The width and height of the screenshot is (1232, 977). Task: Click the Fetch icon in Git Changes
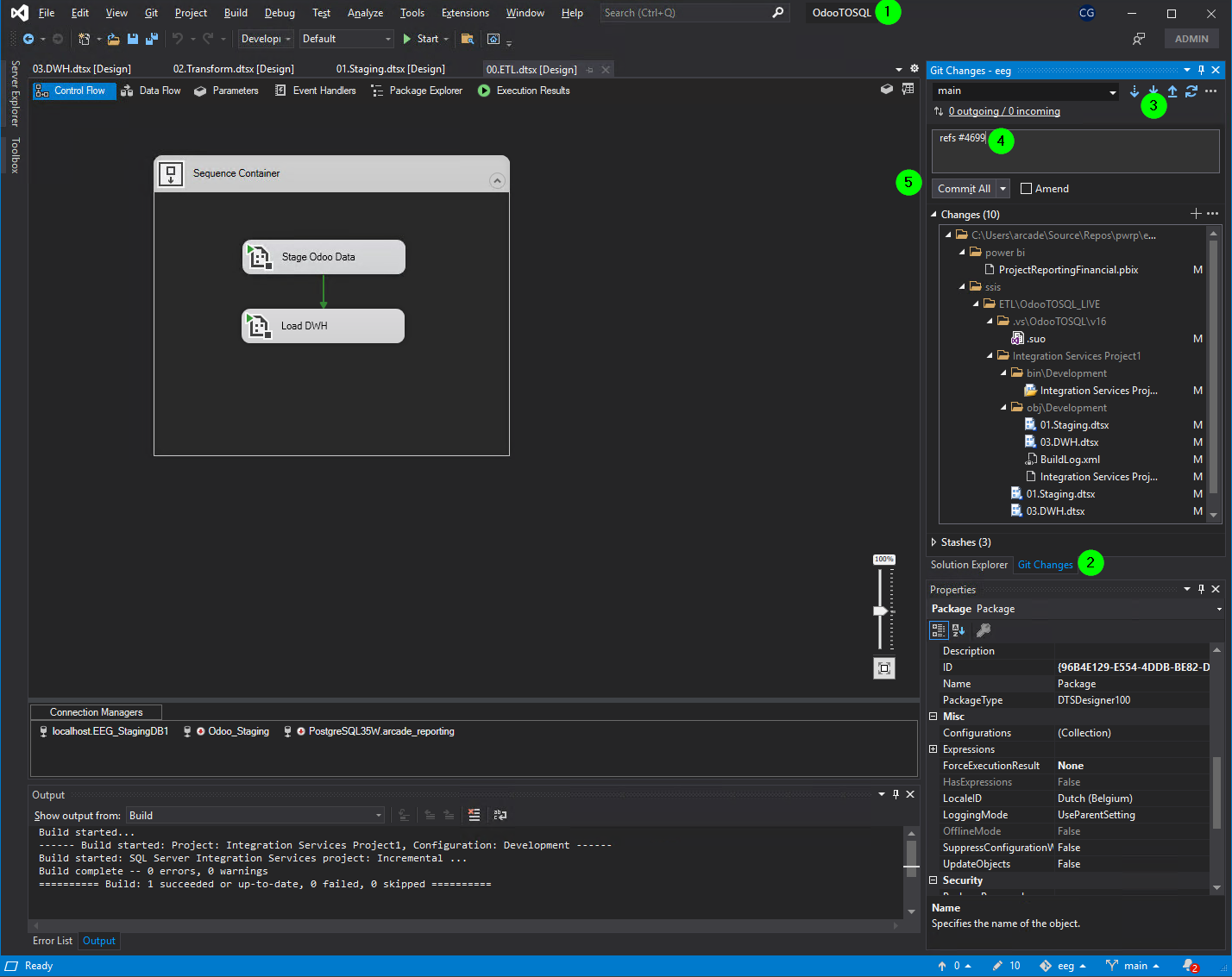pos(1135,91)
